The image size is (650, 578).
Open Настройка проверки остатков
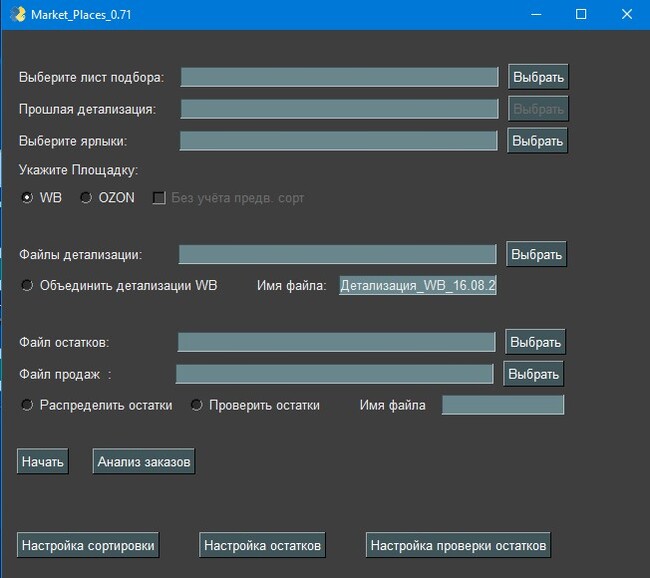point(458,546)
